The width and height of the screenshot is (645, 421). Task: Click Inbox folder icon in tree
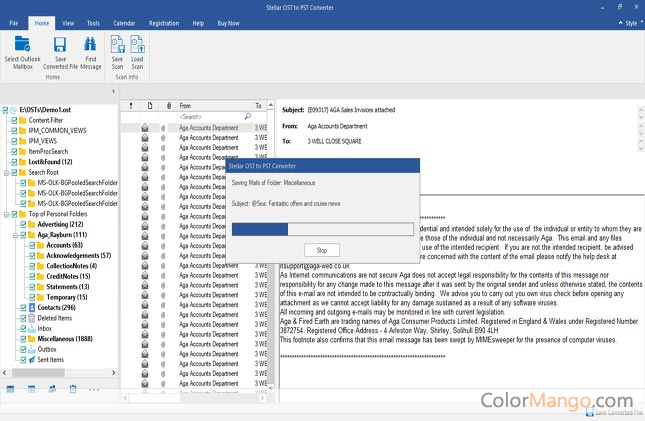click(32, 328)
